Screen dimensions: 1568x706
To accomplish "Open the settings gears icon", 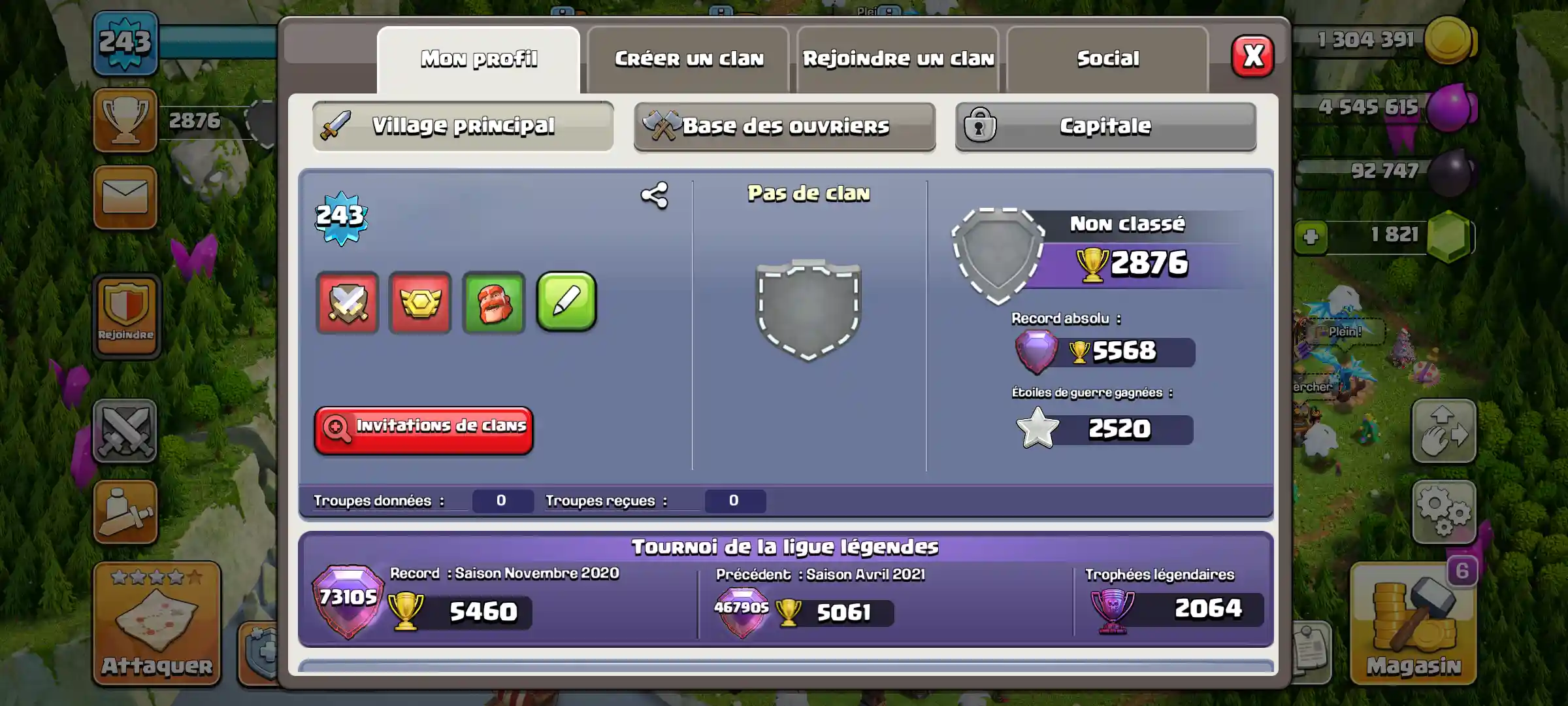I will pos(1444,513).
